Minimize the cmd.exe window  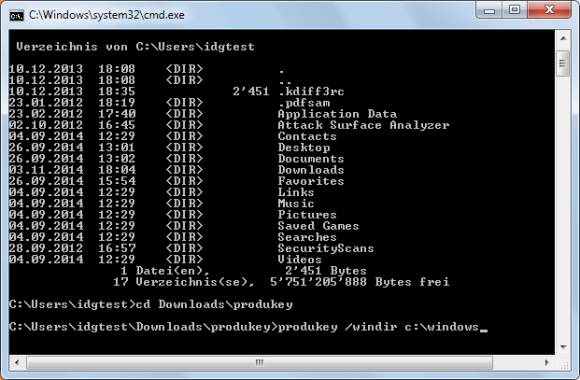coord(489,10)
